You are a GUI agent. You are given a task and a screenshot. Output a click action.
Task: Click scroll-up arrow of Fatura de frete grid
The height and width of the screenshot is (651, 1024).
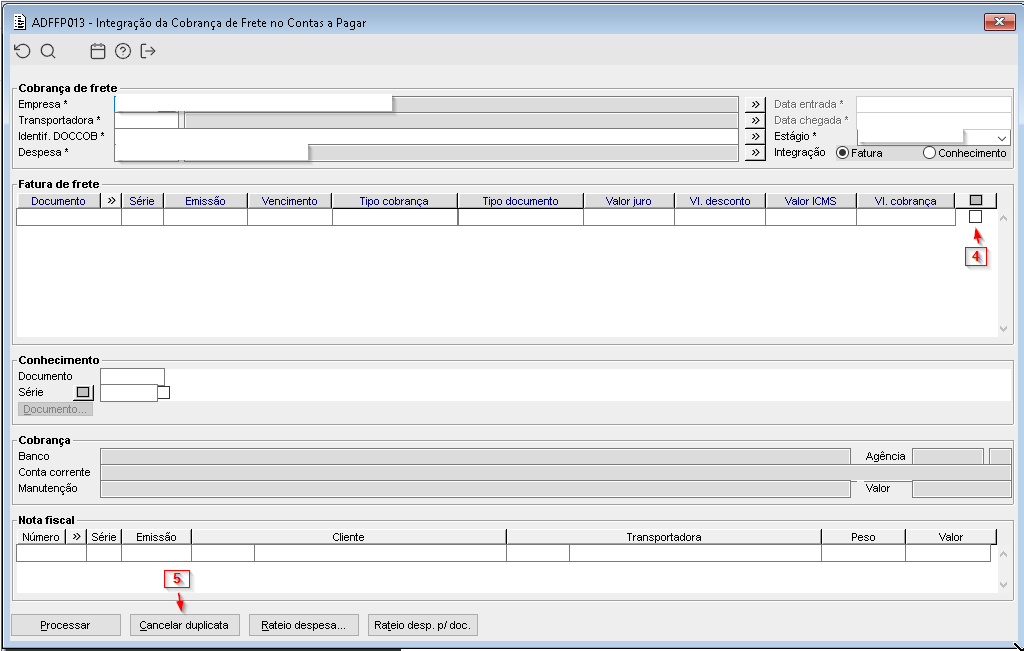[x=1004, y=218]
